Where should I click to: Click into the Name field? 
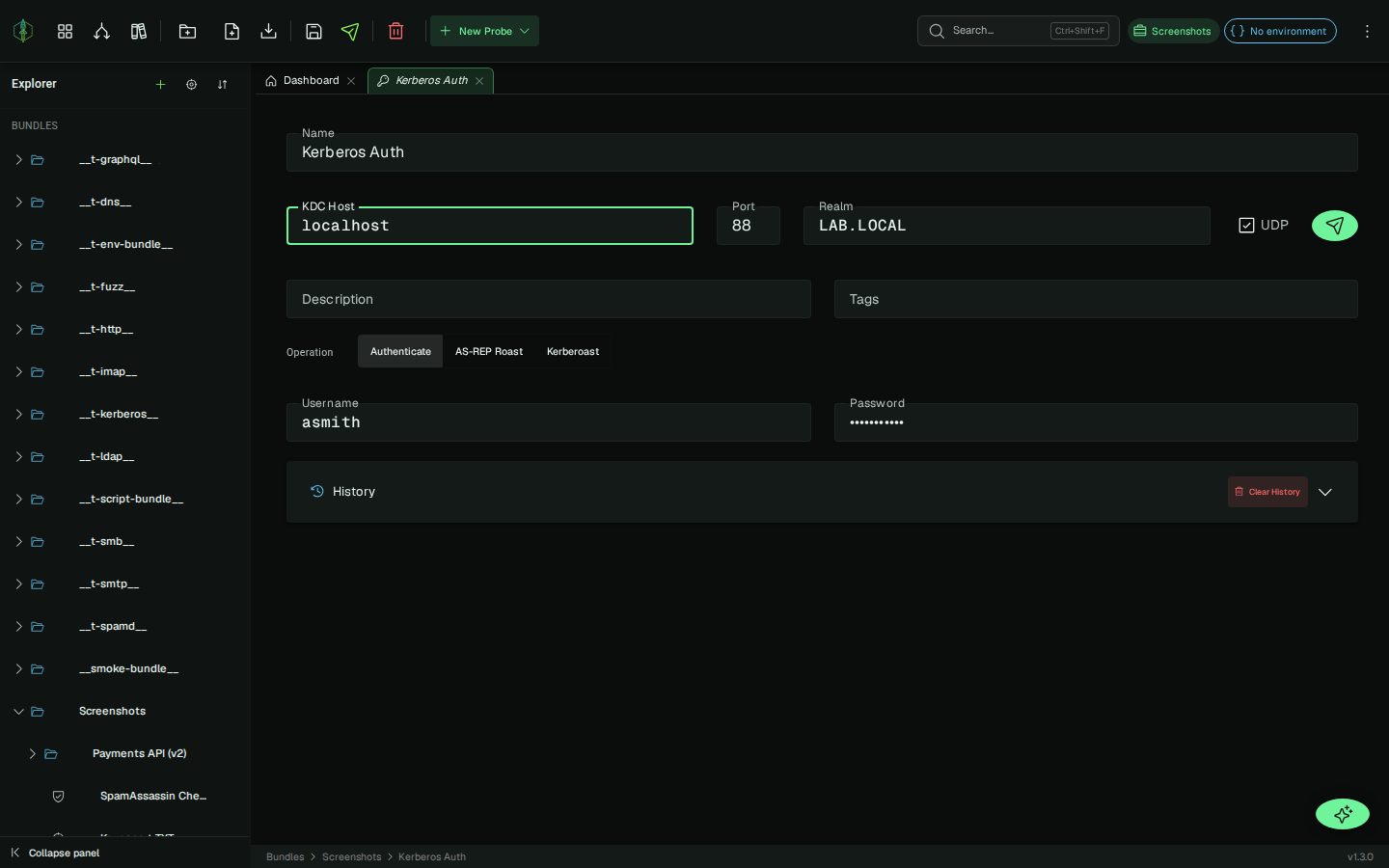pyautogui.click(x=822, y=152)
